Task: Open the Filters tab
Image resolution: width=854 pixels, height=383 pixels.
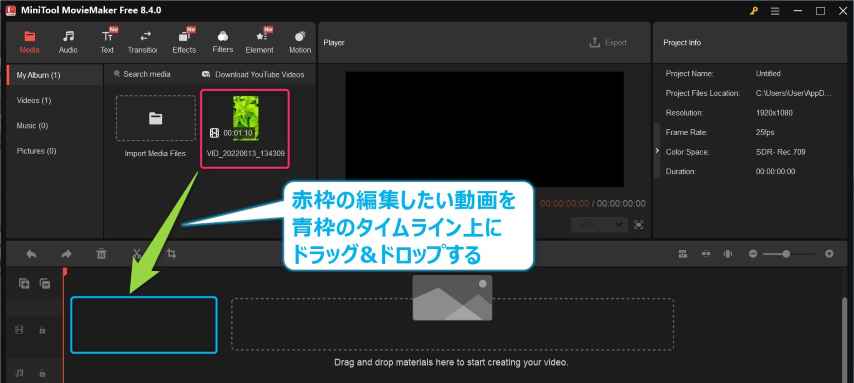Action: [x=223, y=42]
